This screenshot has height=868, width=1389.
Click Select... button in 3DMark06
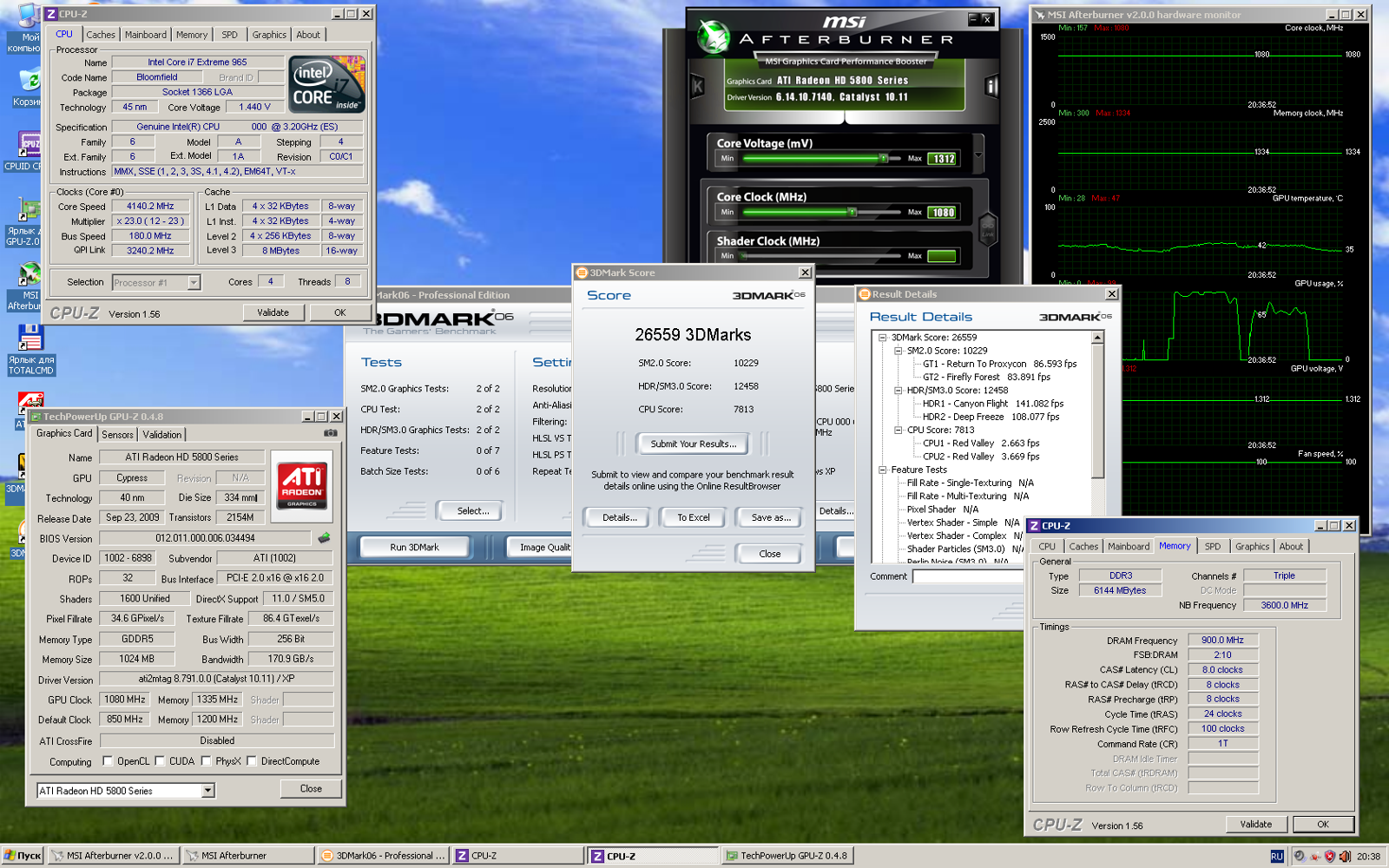pos(472,510)
